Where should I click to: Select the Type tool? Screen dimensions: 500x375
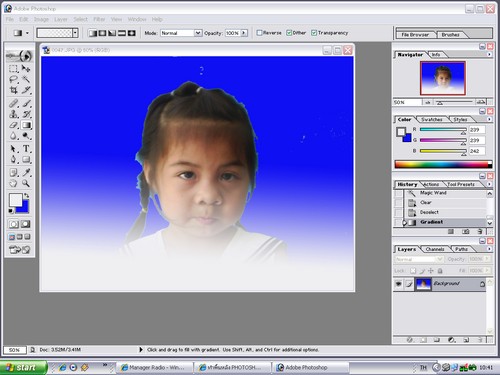pyautogui.click(x=26, y=149)
